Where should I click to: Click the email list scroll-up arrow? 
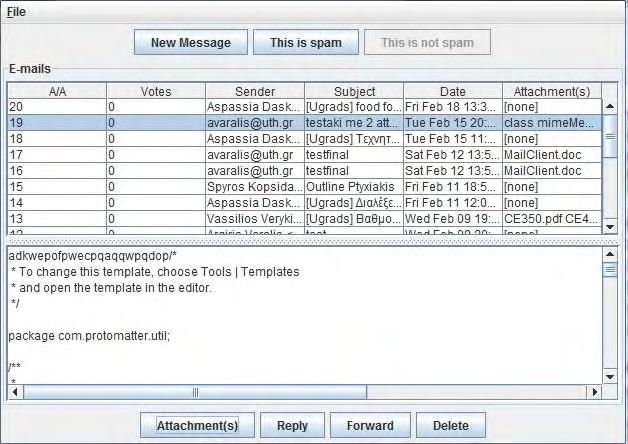click(610, 106)
